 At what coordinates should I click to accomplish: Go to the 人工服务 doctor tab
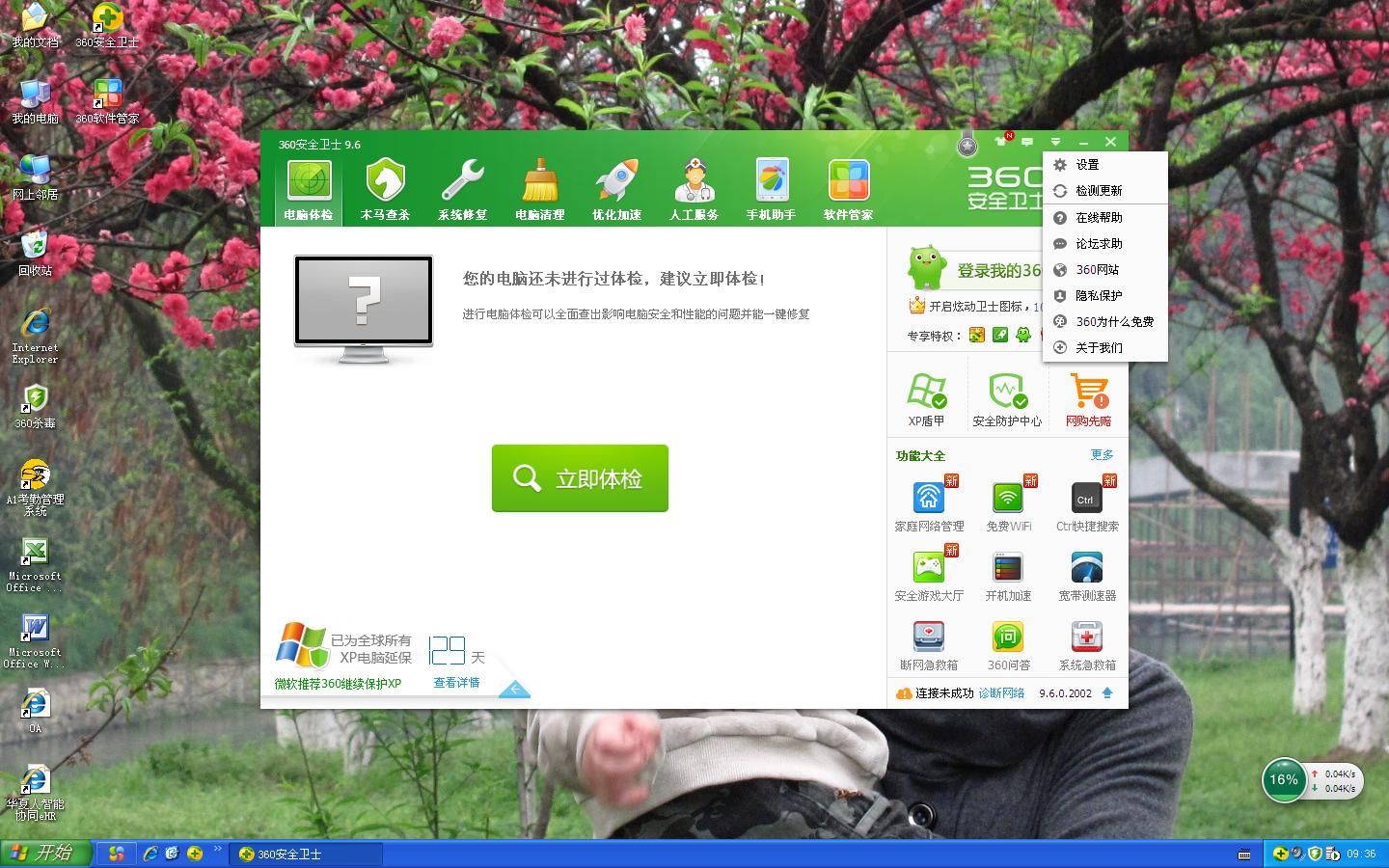click(x=694, y=190)
